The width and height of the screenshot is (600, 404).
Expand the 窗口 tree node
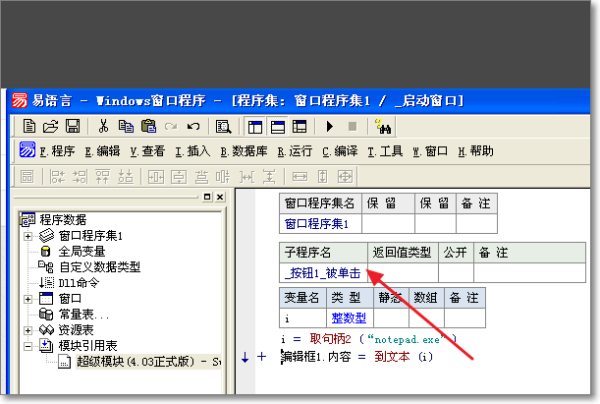[28, 299]
